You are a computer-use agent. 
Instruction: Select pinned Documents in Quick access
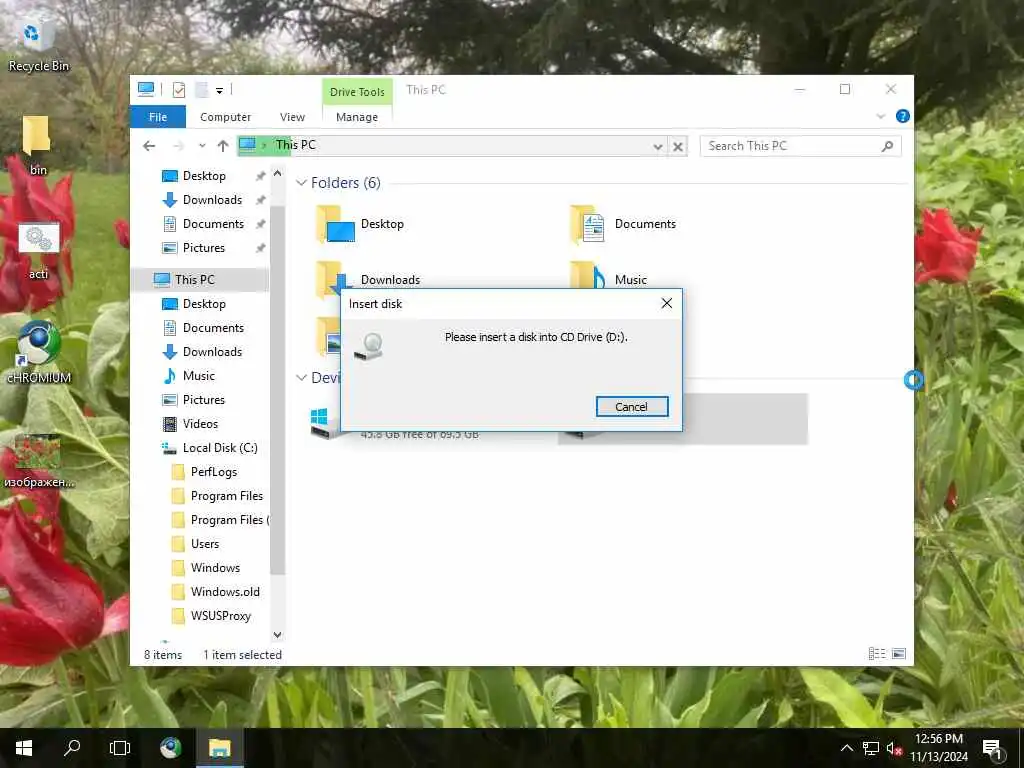pos(213,224)
